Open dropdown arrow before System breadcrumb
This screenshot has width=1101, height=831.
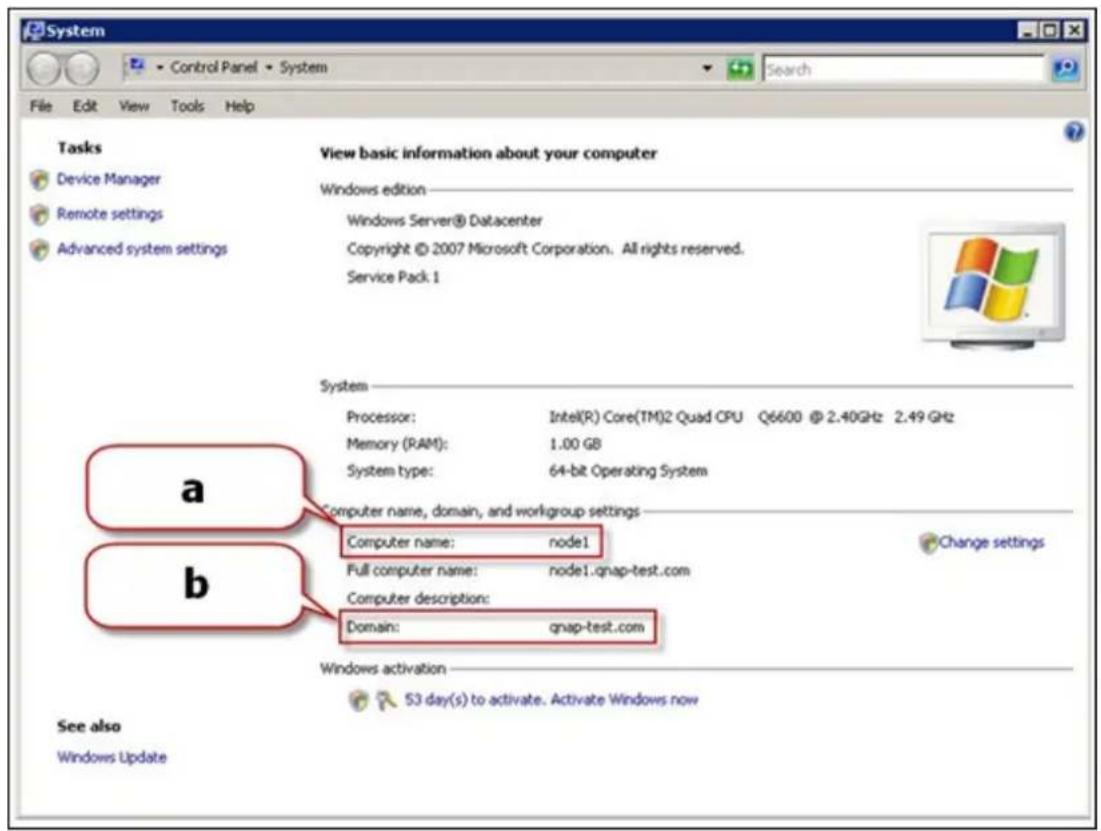click(268, 67)
